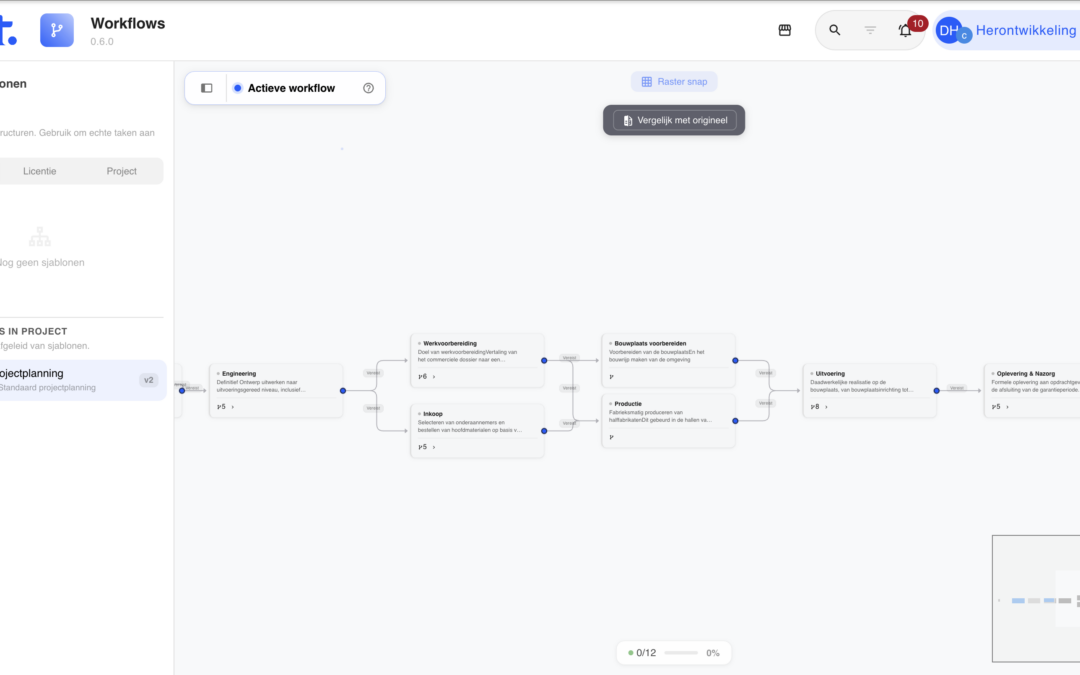Expand subtasks chevron on Oplevering & Nazorg card

coord(1008,407)
